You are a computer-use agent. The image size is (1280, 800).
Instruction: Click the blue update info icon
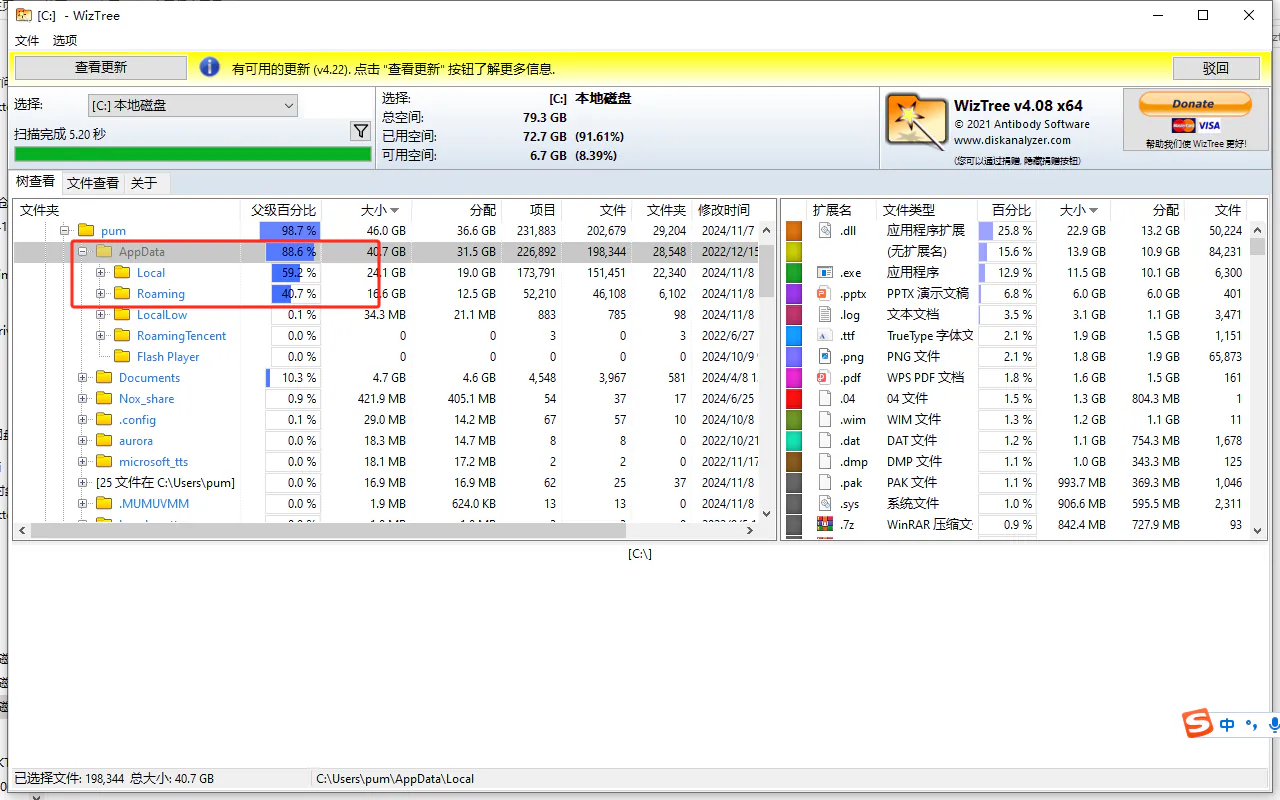pos(210,68)
